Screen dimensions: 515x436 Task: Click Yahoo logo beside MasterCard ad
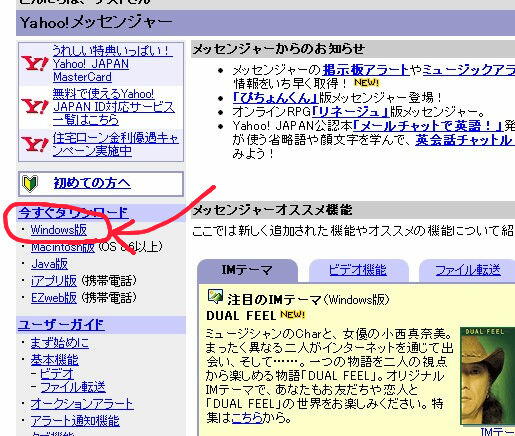click(35, 63)
